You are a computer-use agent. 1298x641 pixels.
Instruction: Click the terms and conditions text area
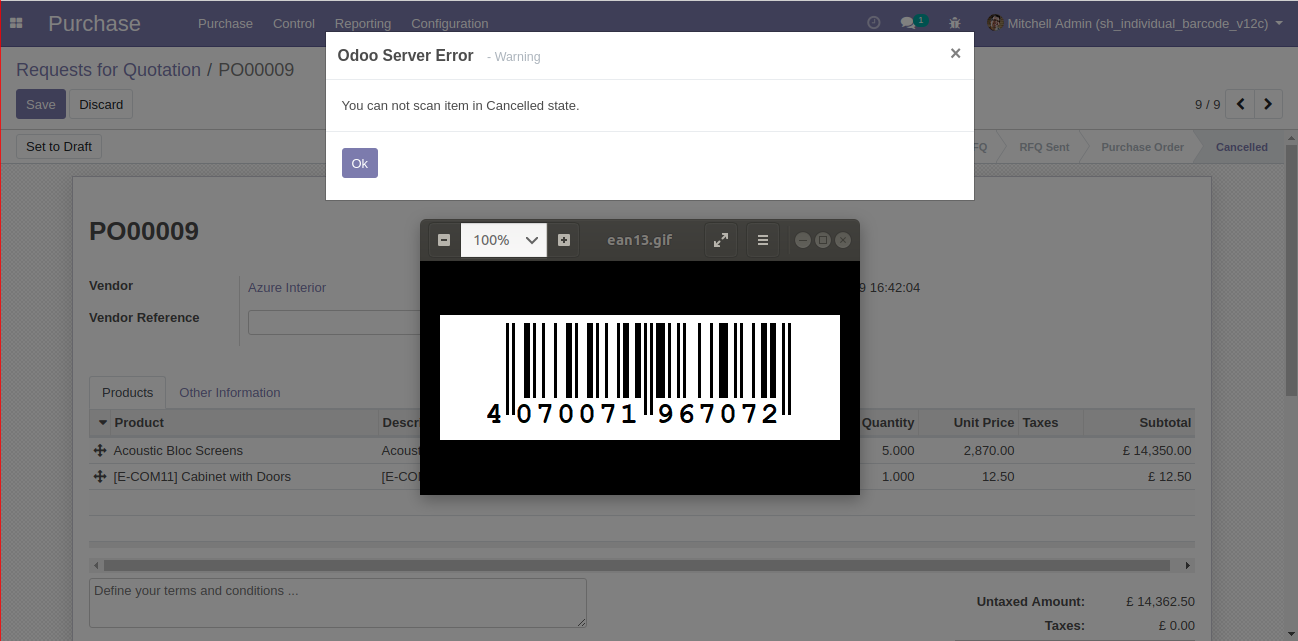coord(338,603)
